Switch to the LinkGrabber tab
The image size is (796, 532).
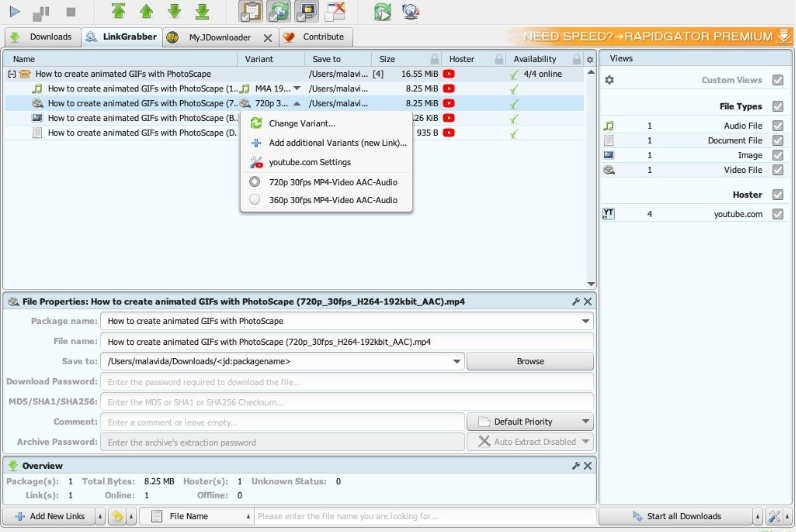[x=122, y=37]
